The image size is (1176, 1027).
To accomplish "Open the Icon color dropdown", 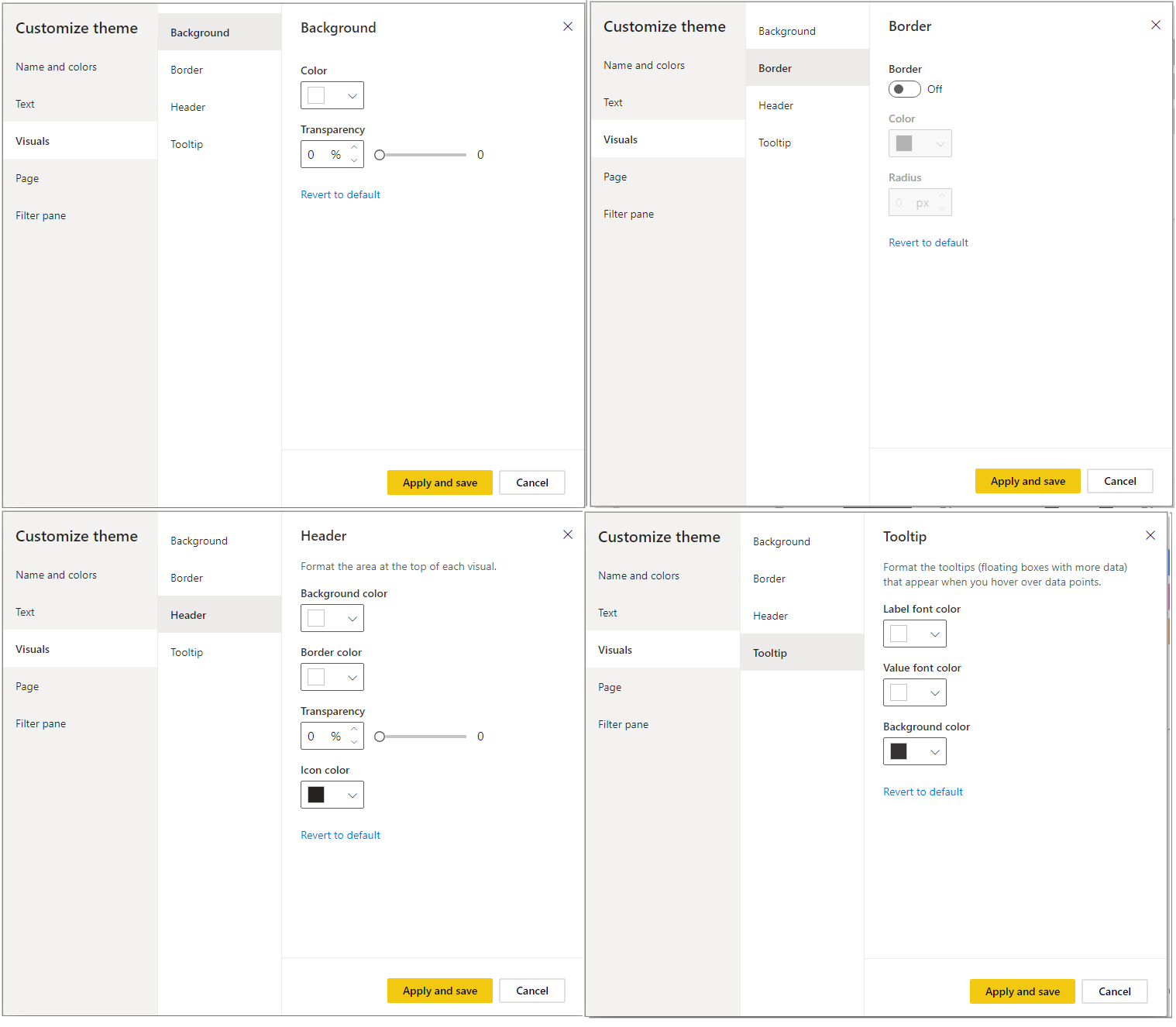I will tap(332, 795).
